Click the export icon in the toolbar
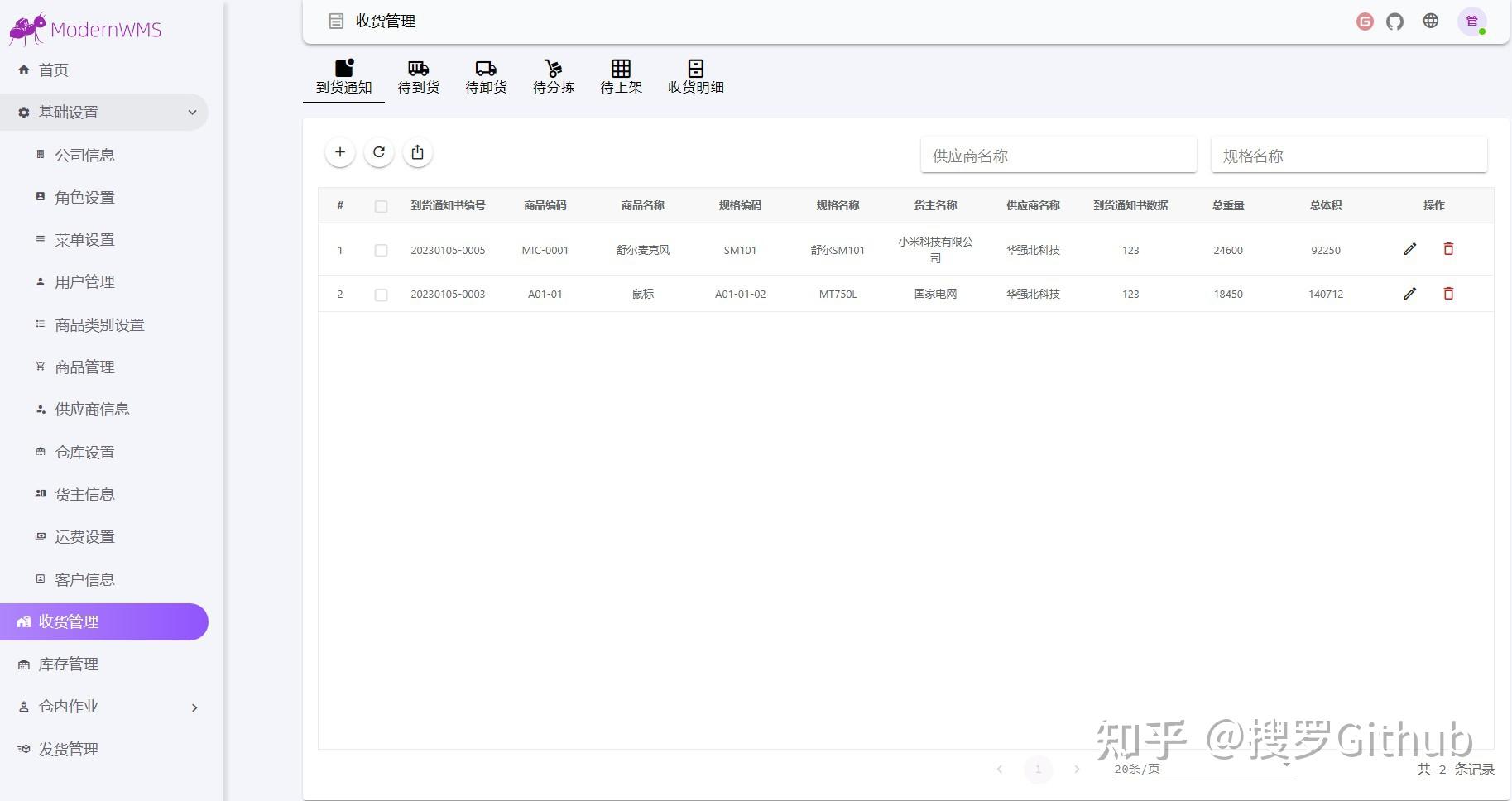The height and width of the screenshot is (801, 1512). (418, 152)
